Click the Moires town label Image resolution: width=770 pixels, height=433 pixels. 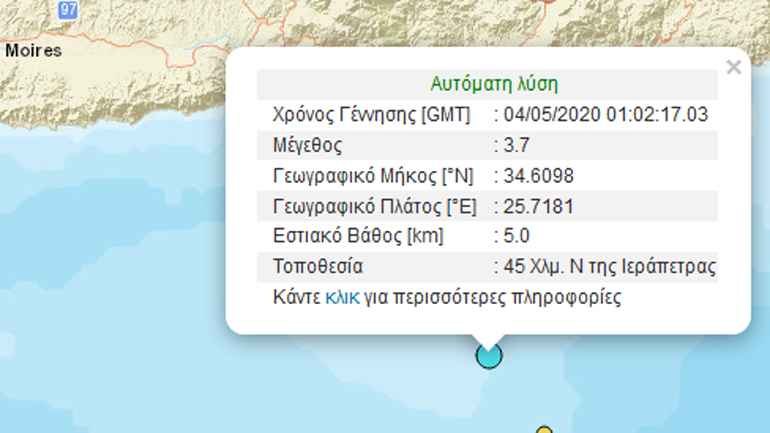pyautogui.click(x=33, y=51)
